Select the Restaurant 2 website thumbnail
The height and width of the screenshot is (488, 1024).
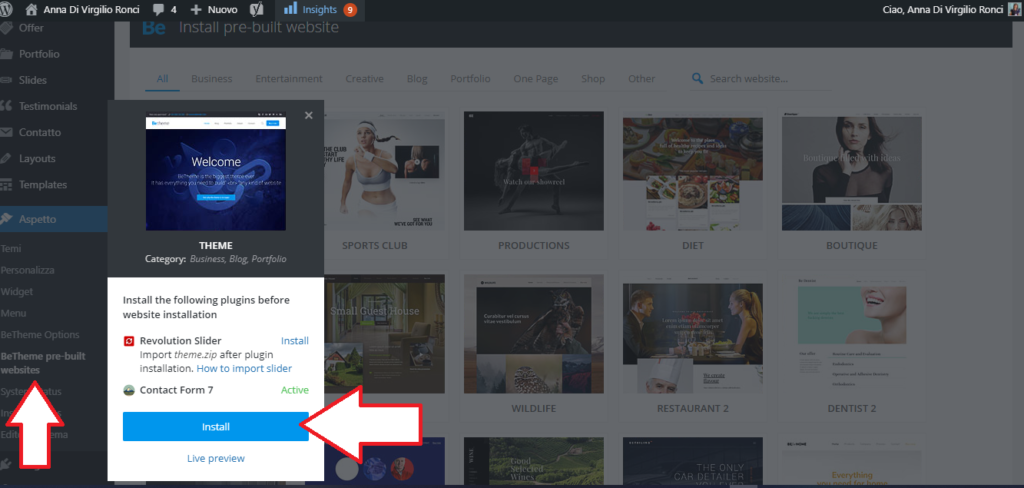click(x=693, y=334)
